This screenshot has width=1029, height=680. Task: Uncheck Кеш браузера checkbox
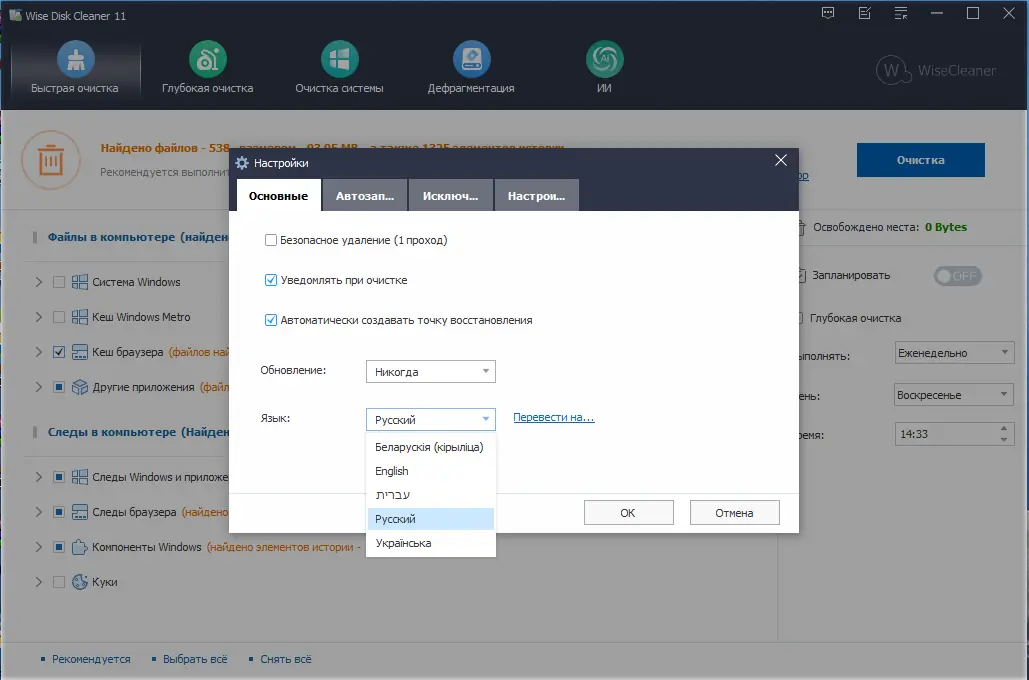click(59, 352)
